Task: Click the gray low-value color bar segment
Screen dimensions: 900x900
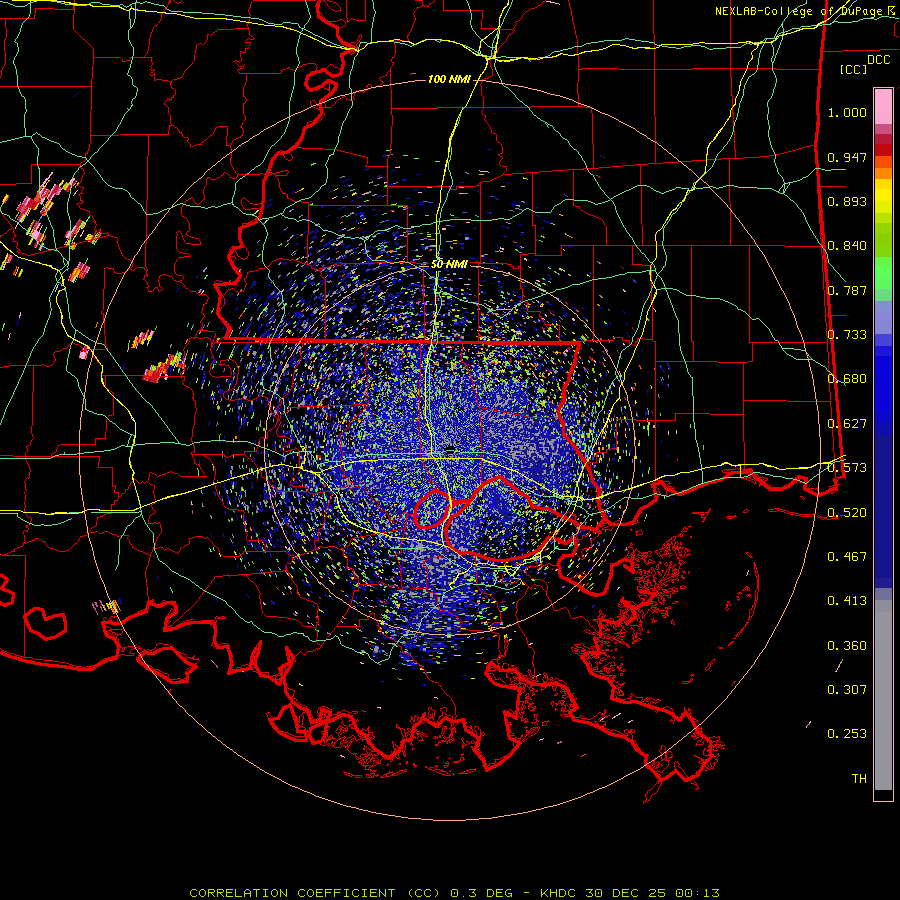Action: click(883, 695)
